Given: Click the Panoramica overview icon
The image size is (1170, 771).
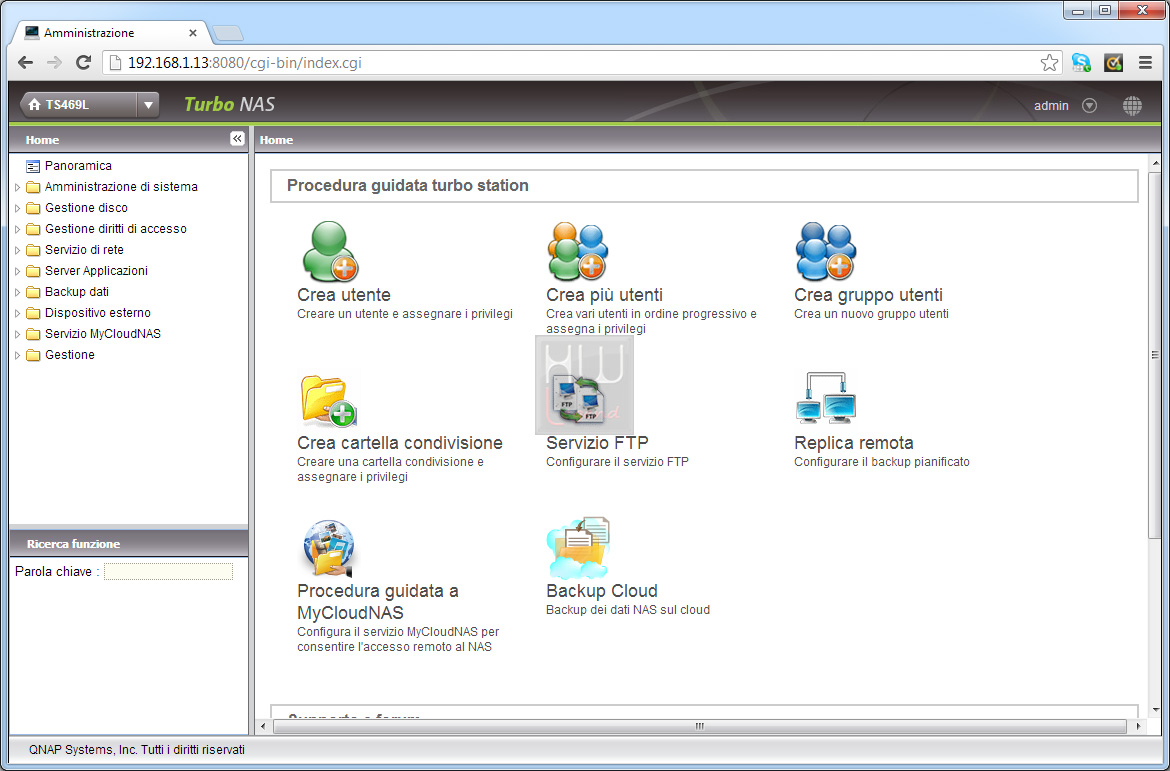Looking at the screenshot, I should tap(32, 166).
